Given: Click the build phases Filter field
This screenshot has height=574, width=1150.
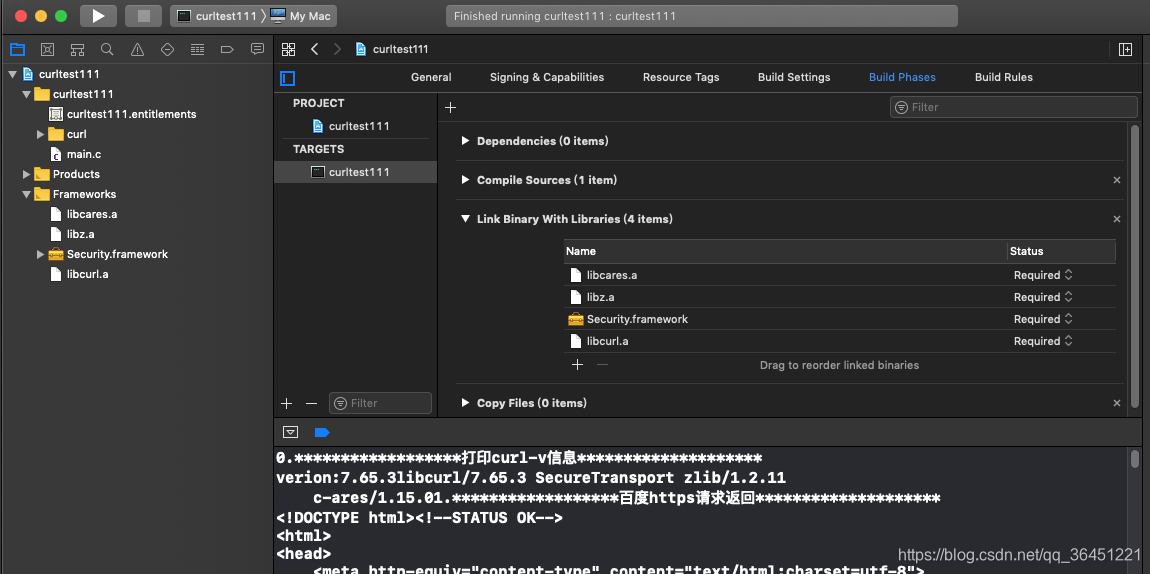Looking at the screenshot, I should pos(1014,107).
